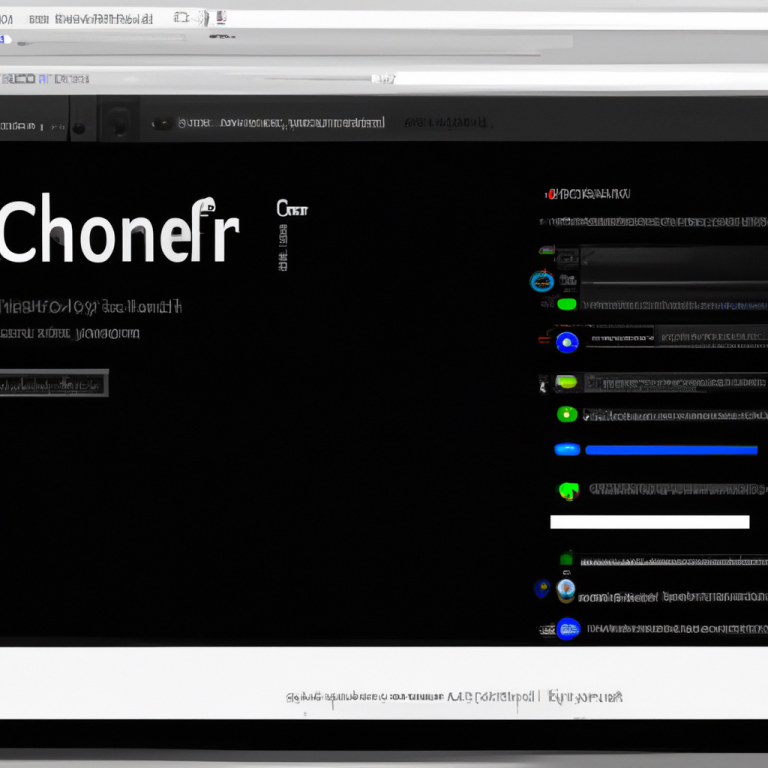
Task: Toggle the yellow-green pill switch in the highlighted row
Action: (x=567, y=382)
